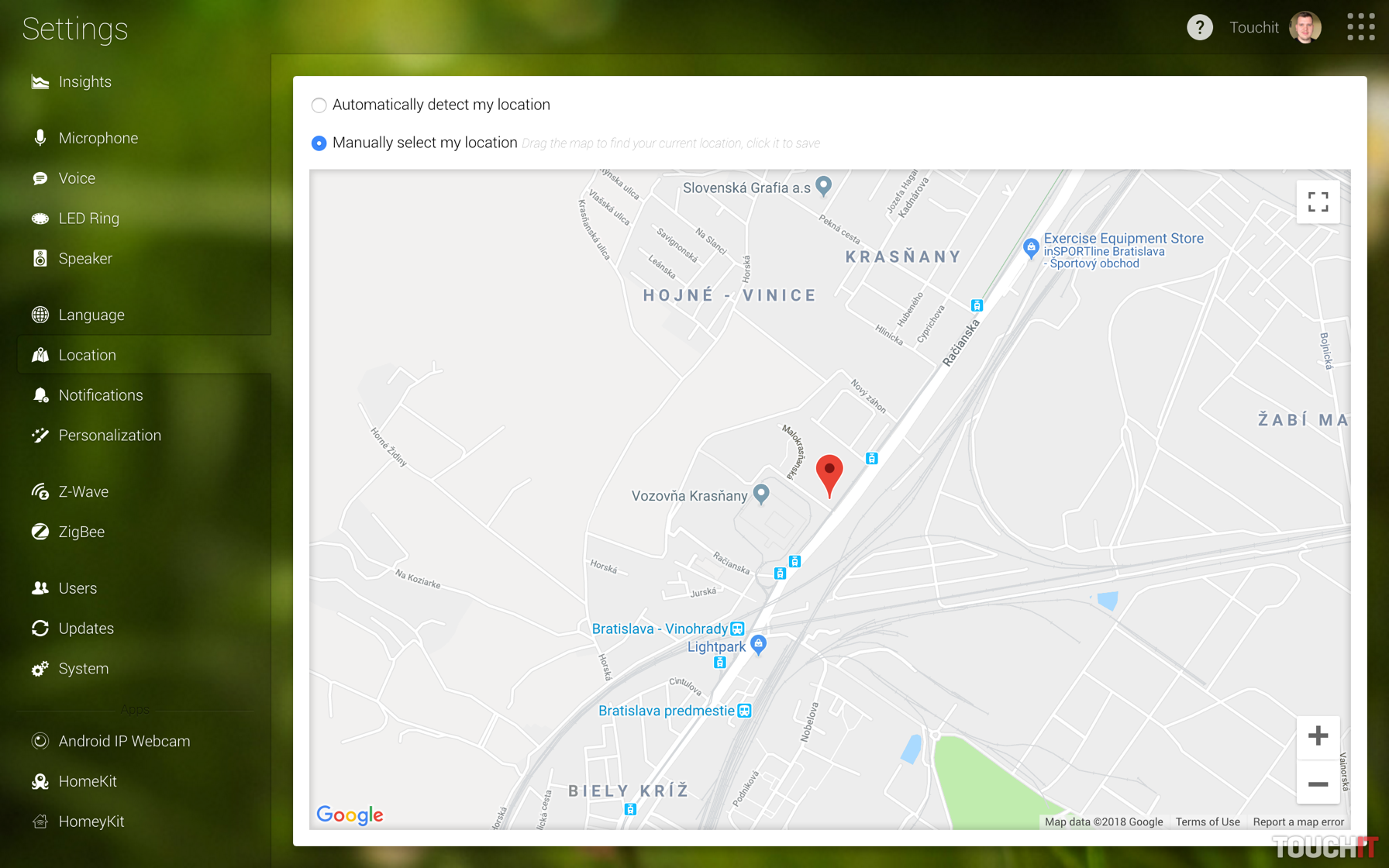The width and height of the screenshot is (1389, 868).
Task: Select manually select my location
Action: 319,143
